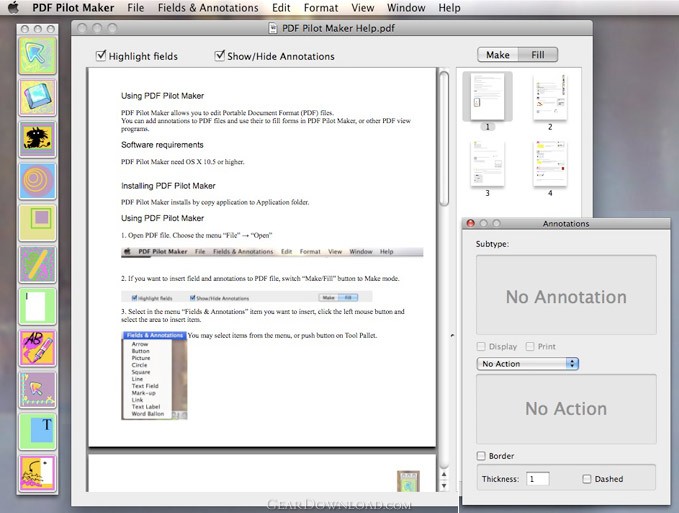Open the Format menu
This screenshot has height=513, width=679.
321,8
